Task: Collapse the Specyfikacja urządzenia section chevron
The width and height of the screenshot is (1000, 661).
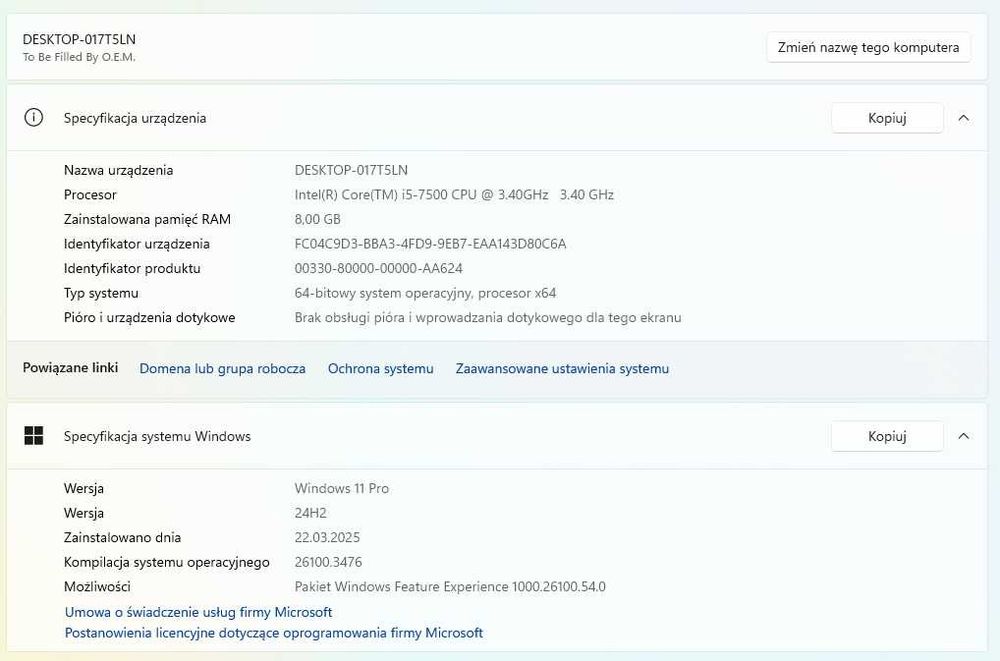Action: (x=964, y=118)
